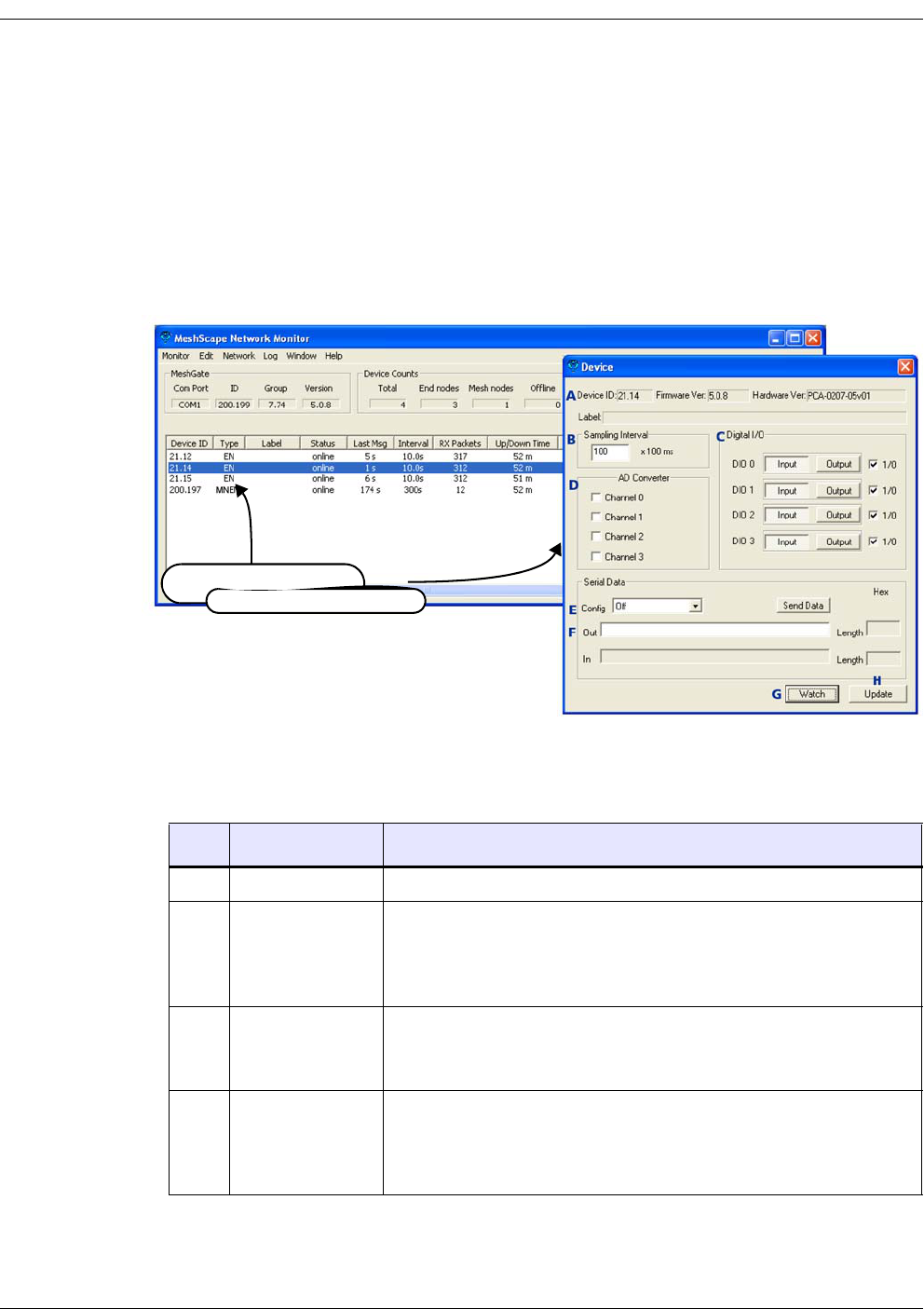This screenshot has height=1309, width=924.
Task: Set DIO 0 to Input
Action: 787,464
